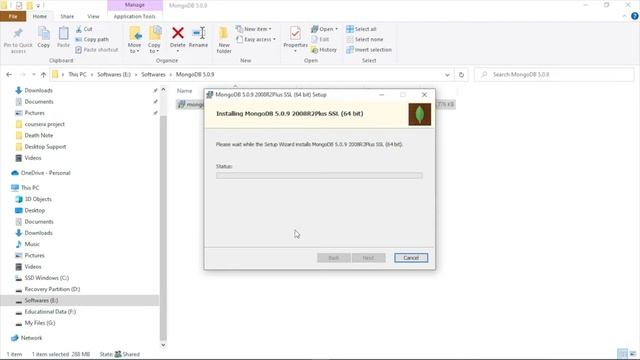
Task: Create a New folder
Action: click(224, 40)
